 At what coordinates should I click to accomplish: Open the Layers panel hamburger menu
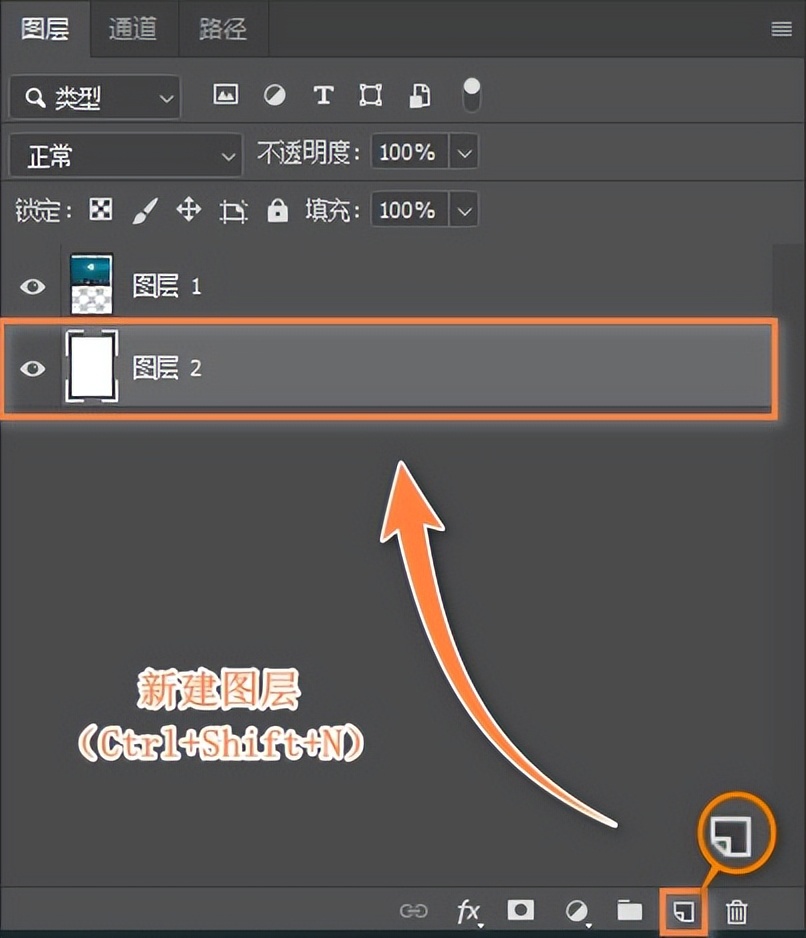click(x=780, y=29)
